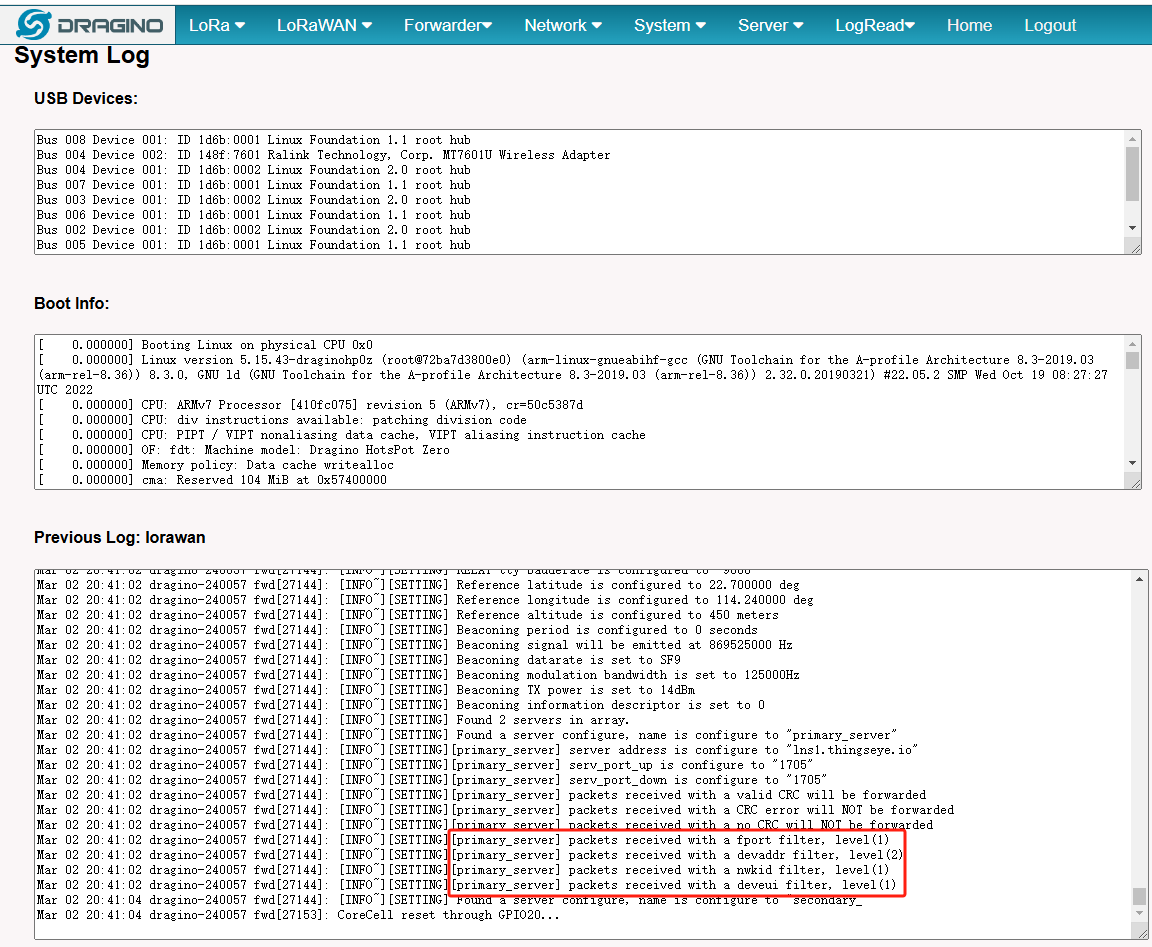Expand the Server dropdown

pyautogui.click(x=770, y=25)
